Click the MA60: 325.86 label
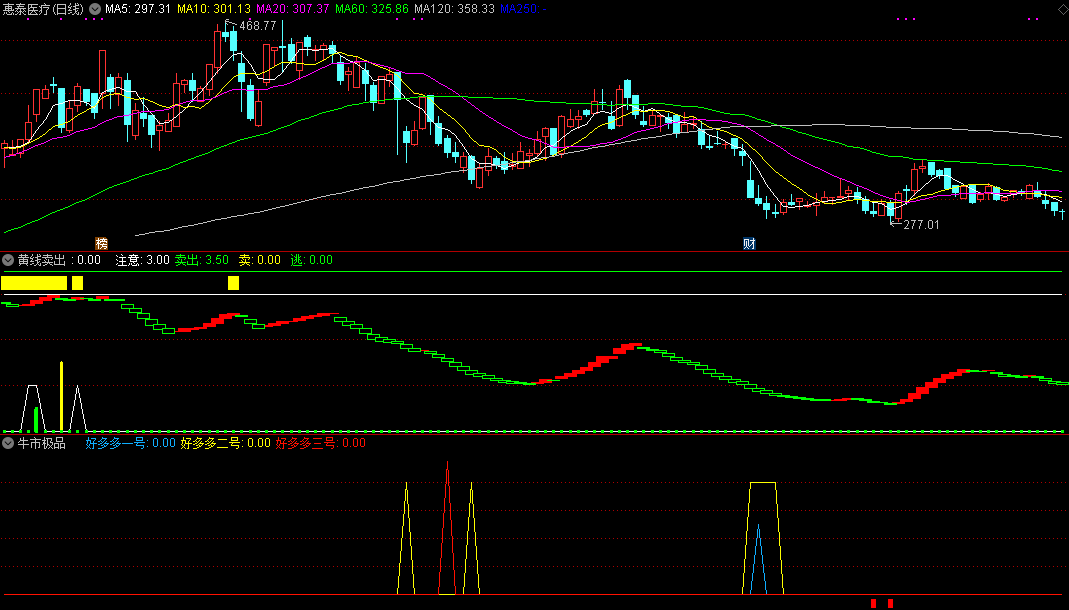 click(372, 9)
